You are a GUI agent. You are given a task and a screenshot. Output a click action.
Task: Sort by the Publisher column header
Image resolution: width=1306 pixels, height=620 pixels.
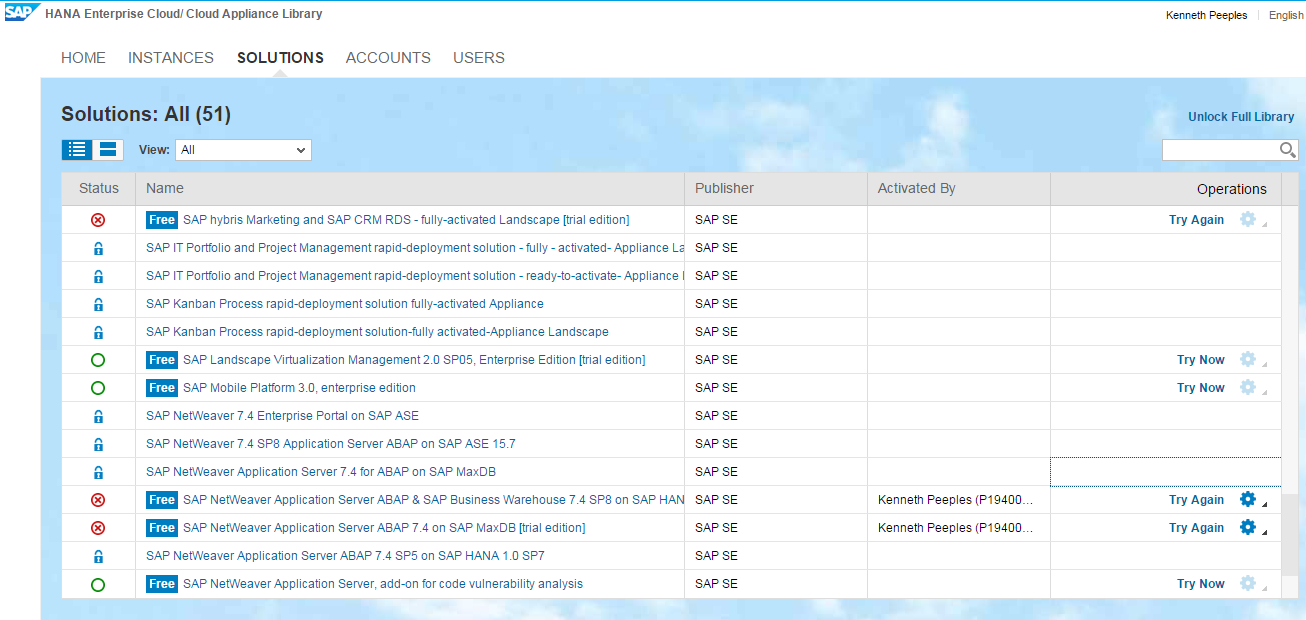(776, 189)
